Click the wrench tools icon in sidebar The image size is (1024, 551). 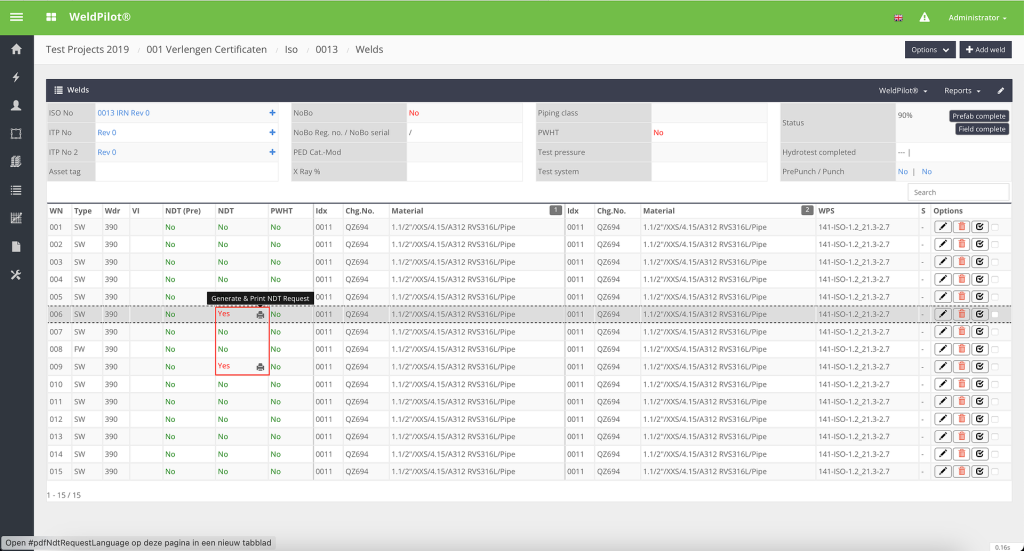click(16, 275)
